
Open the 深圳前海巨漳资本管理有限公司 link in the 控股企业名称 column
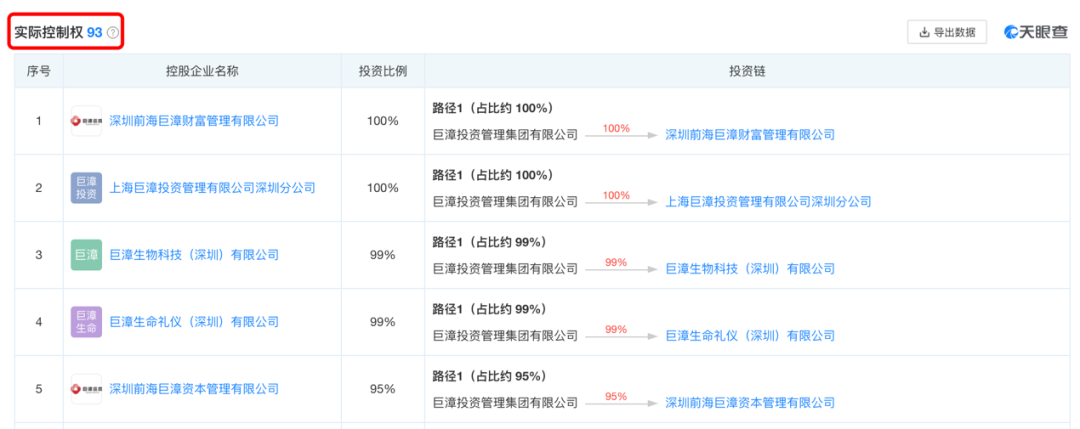193,389
